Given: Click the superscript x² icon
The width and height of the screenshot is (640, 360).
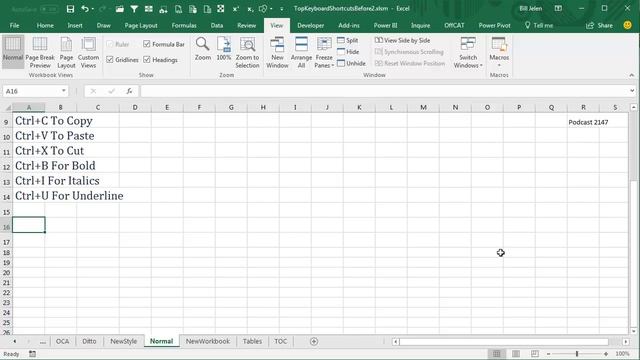Looking at the screenshot, I should click(236, 9).
